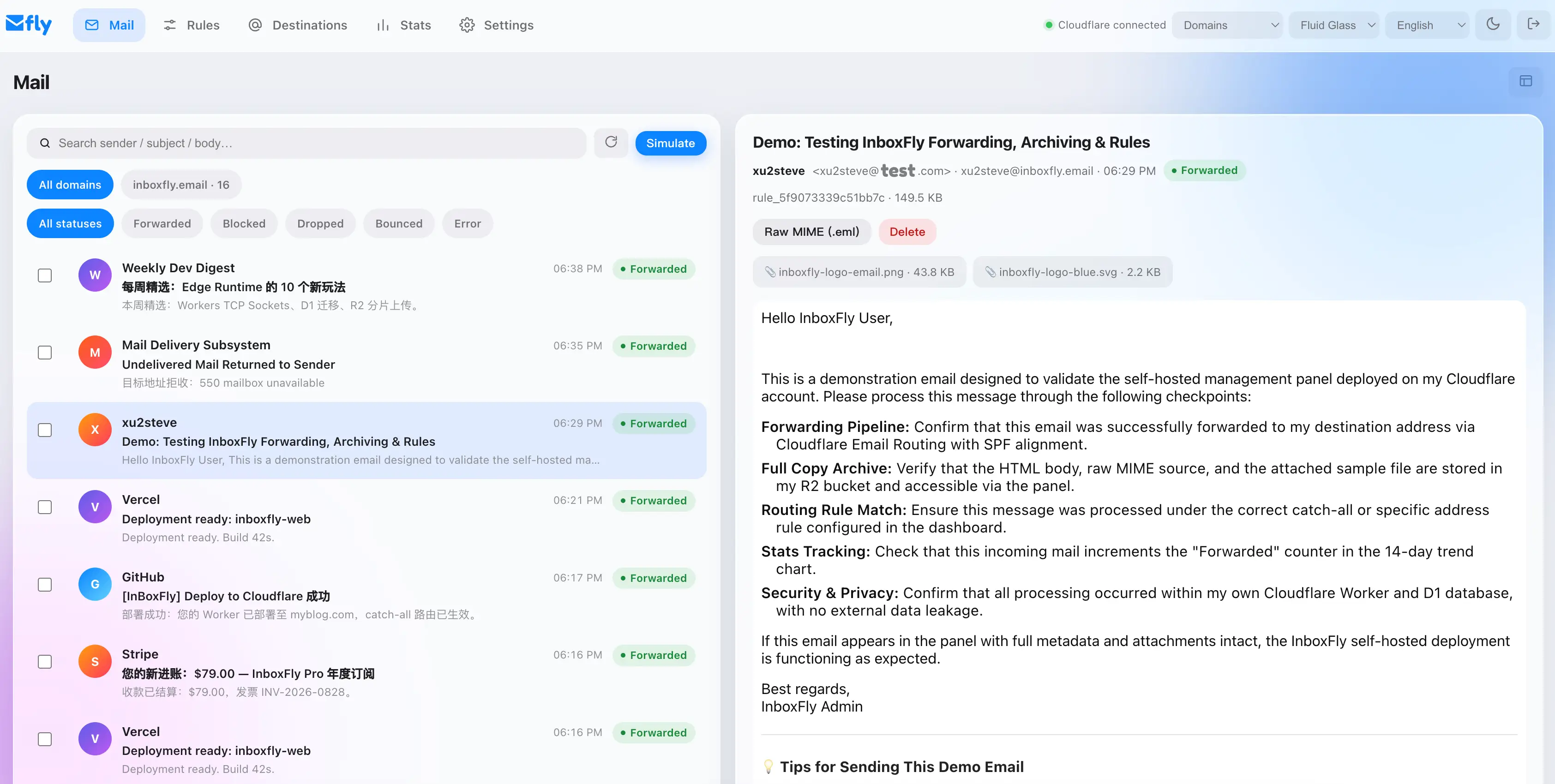
Task: Open the inboxfly-logo-blue.svg attachment
Action: click(x=1073, y=272)
